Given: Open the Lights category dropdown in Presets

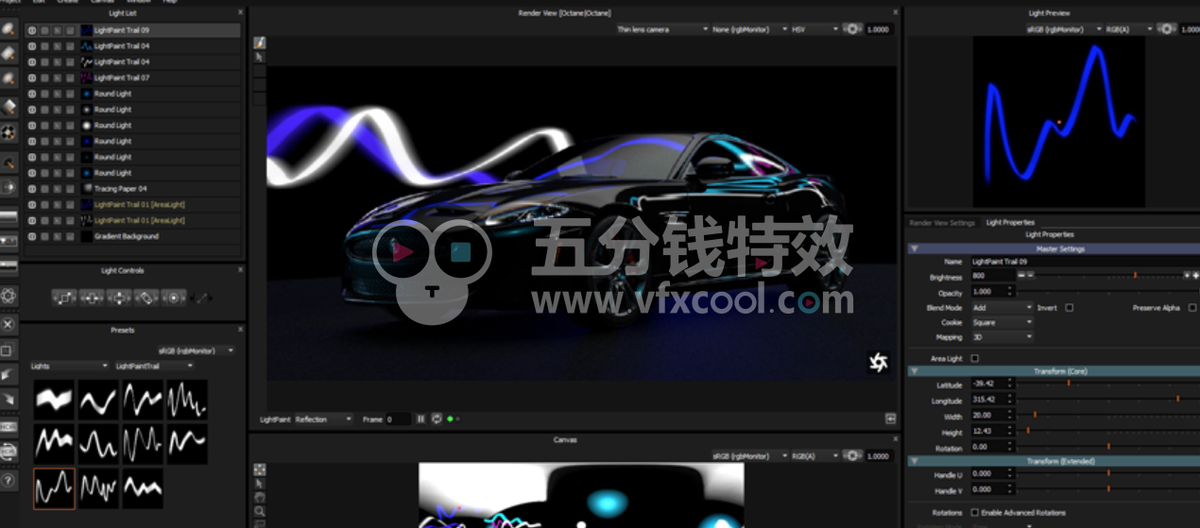Looking at the screenshot, I should point(69,366).
